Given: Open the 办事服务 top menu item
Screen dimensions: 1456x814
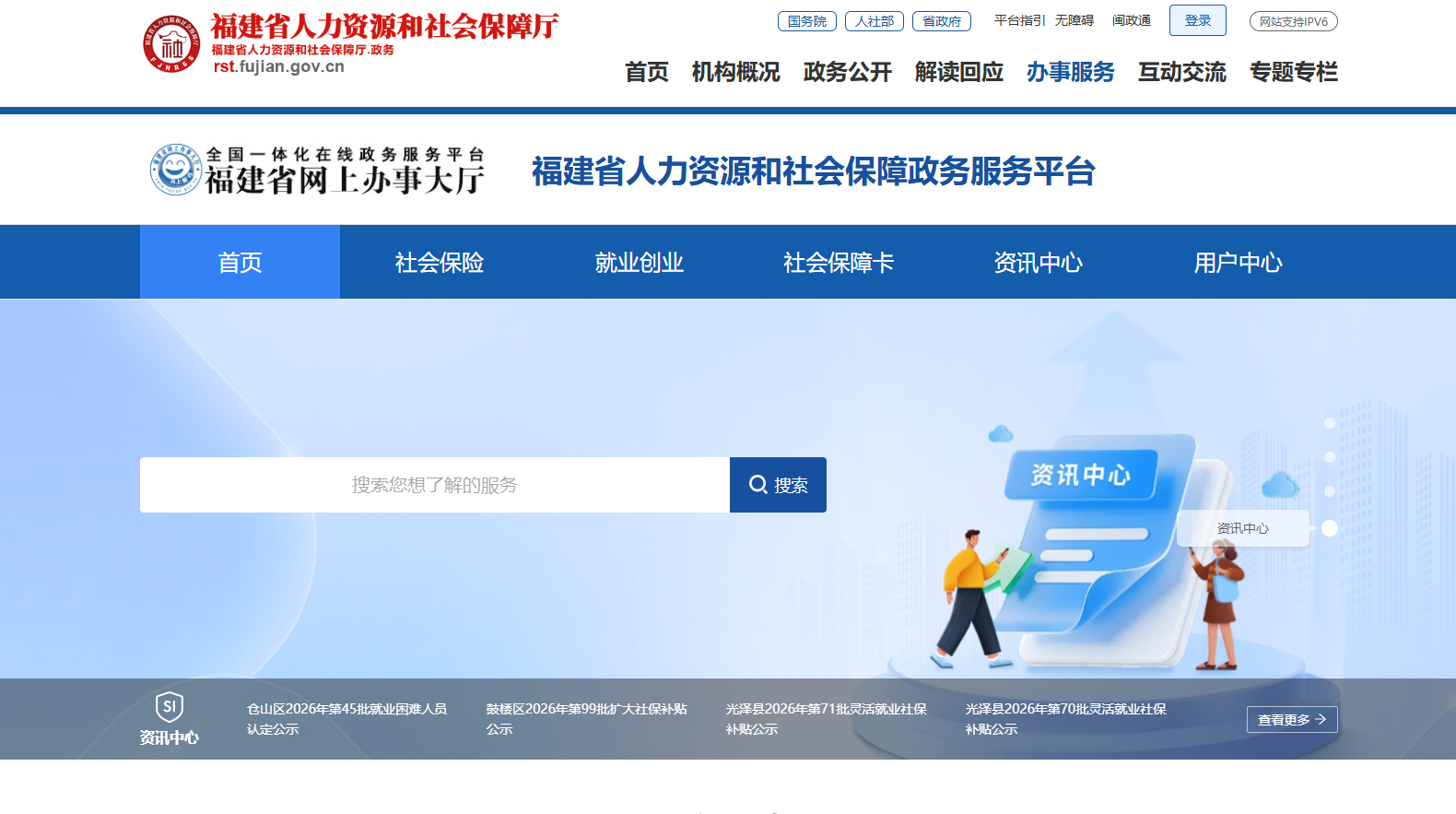Looking at the screenshot, I should click(1070, 72).
